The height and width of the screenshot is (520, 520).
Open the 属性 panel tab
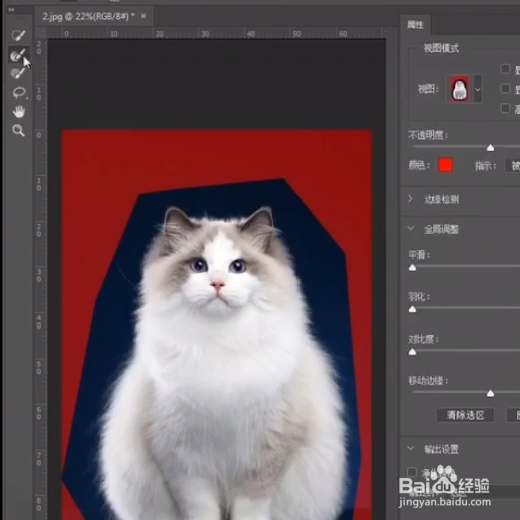[x=415, y=25]
